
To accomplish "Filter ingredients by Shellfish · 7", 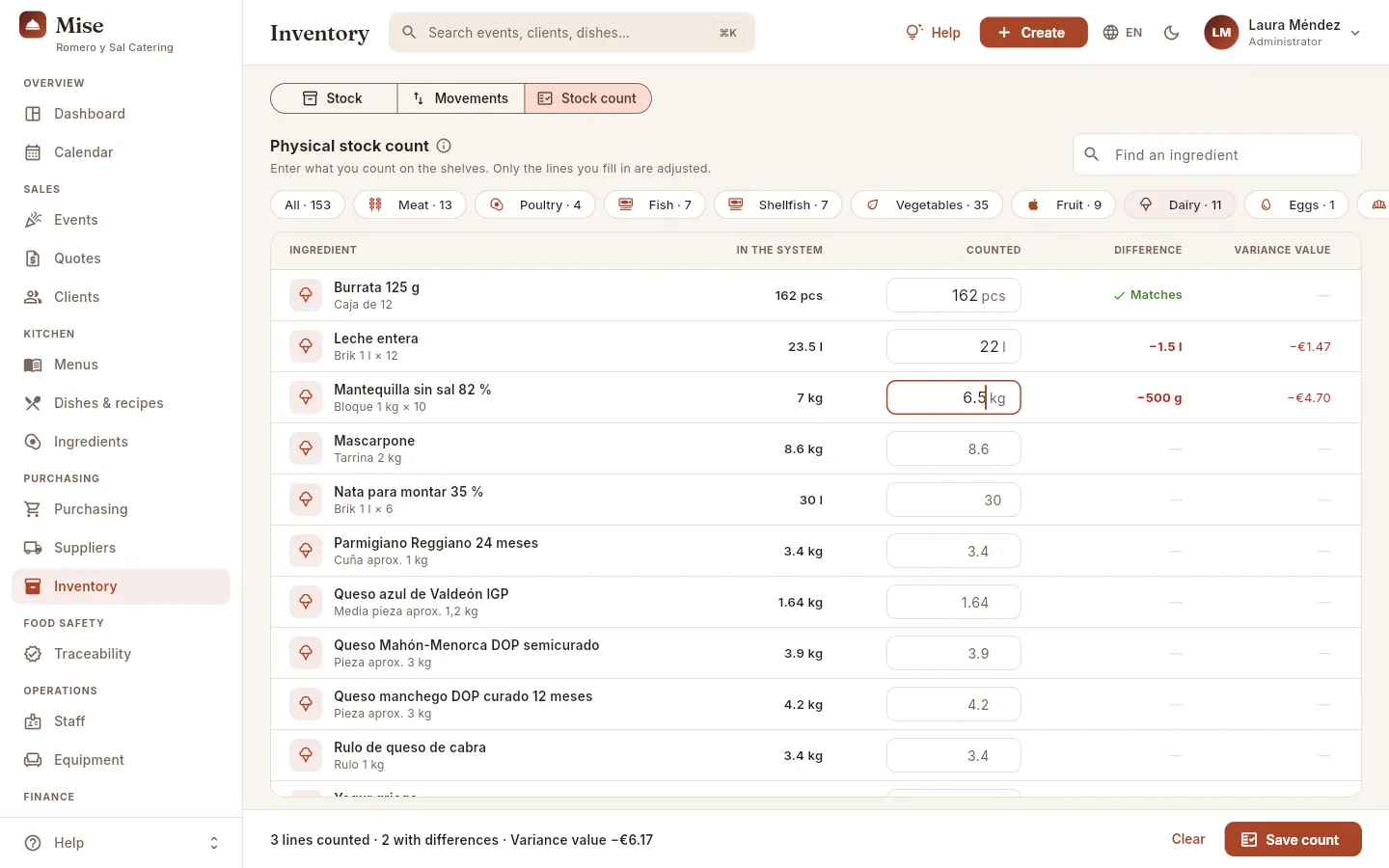I will pyautogui.click(x=778, y=204).
